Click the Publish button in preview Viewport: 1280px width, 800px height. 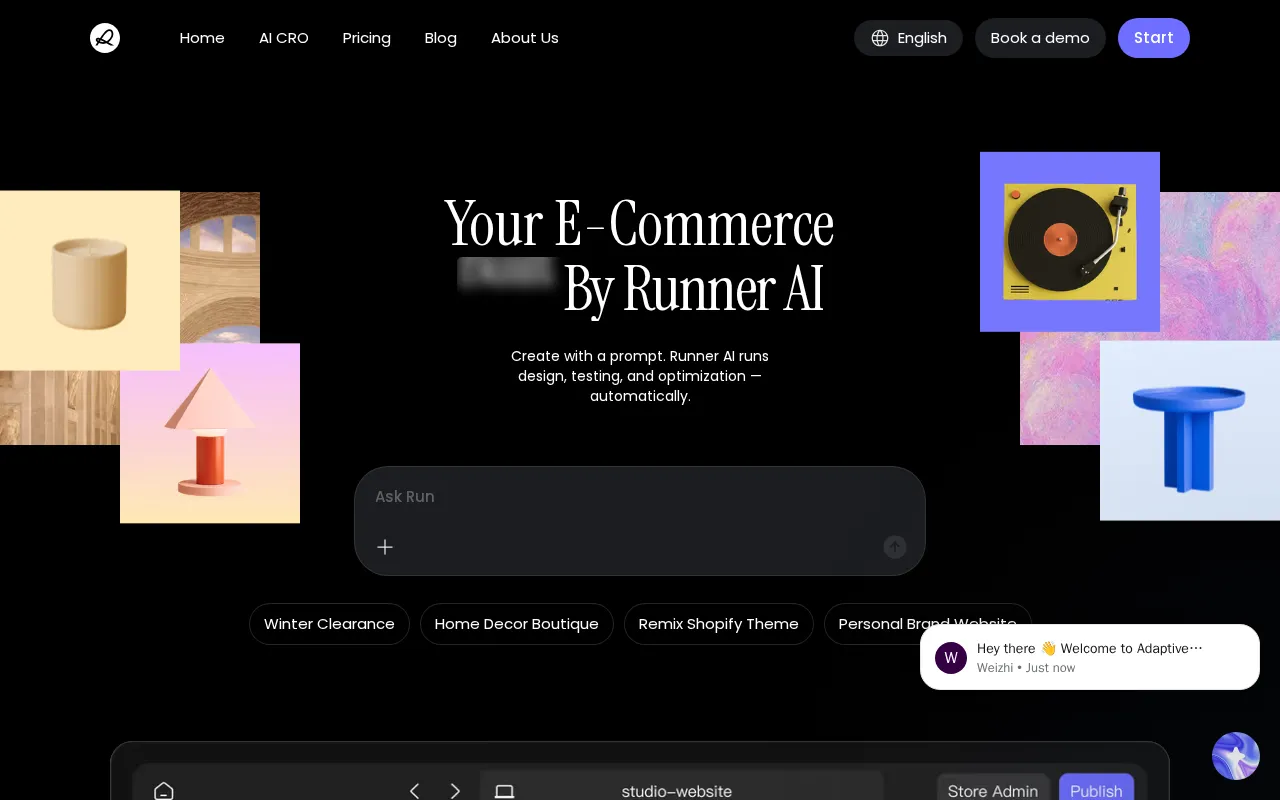(1096, 788)
